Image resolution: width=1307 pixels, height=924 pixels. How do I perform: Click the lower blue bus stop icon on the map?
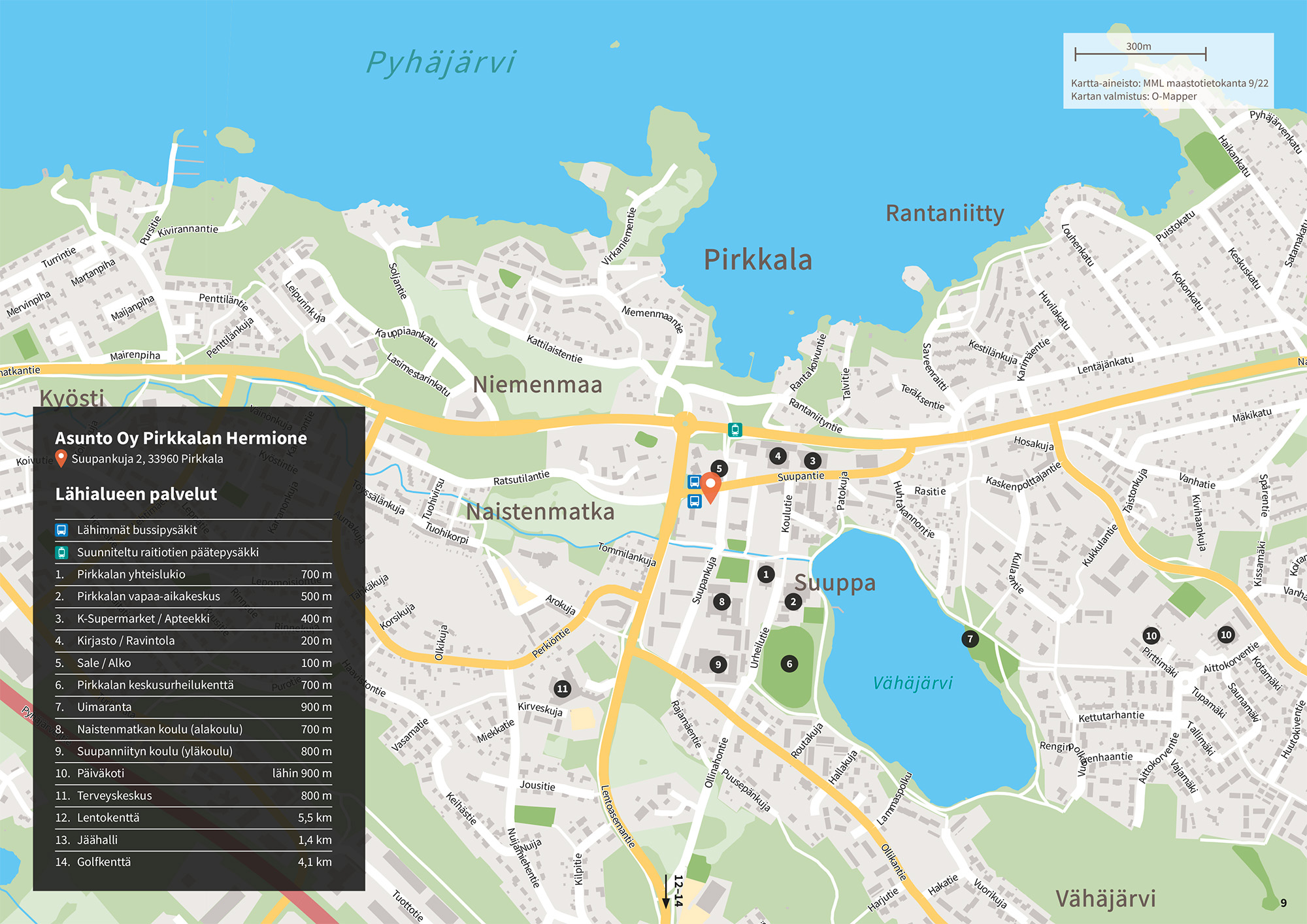[x=694, y=501]
